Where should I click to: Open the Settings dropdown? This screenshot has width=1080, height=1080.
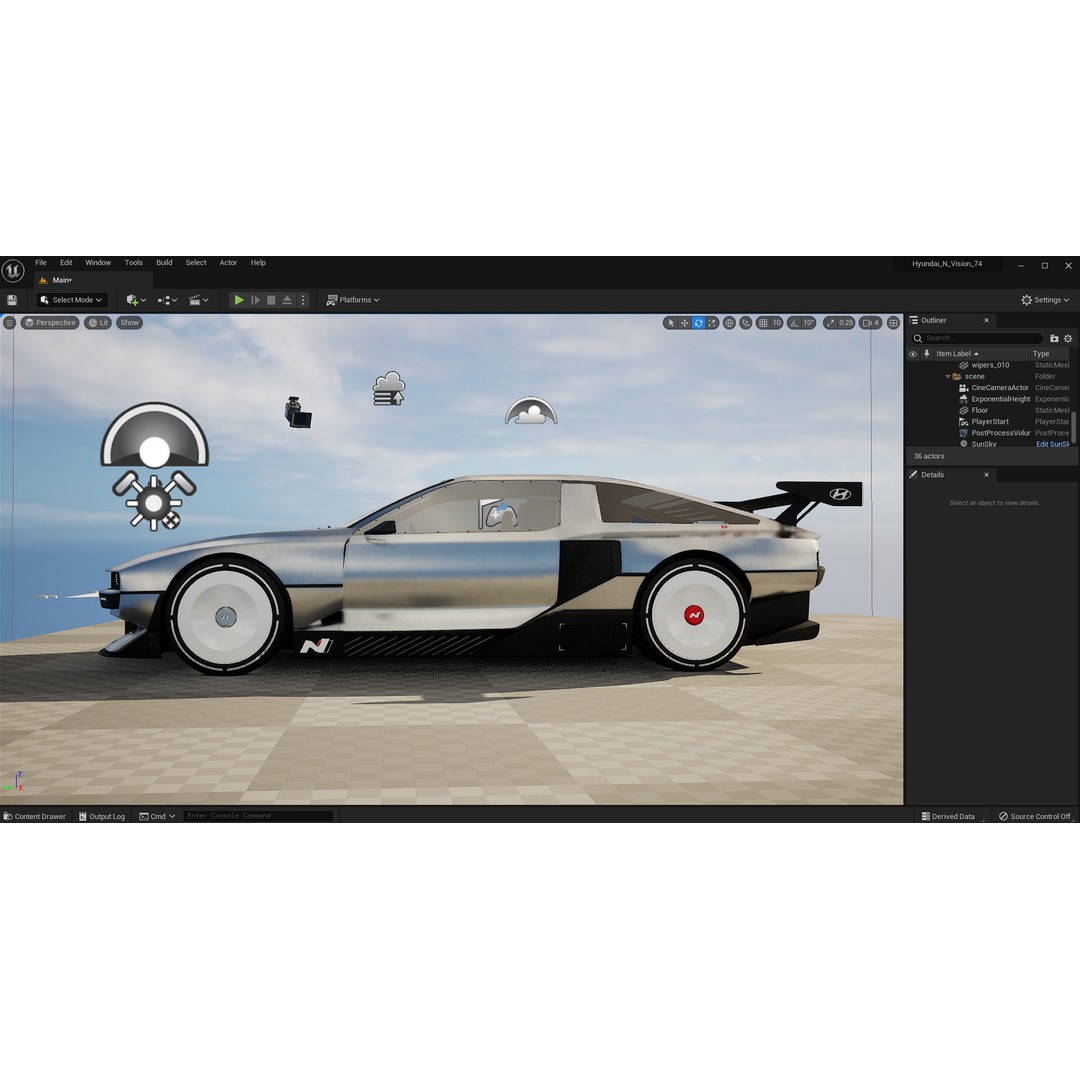[x=1045, y=300]
